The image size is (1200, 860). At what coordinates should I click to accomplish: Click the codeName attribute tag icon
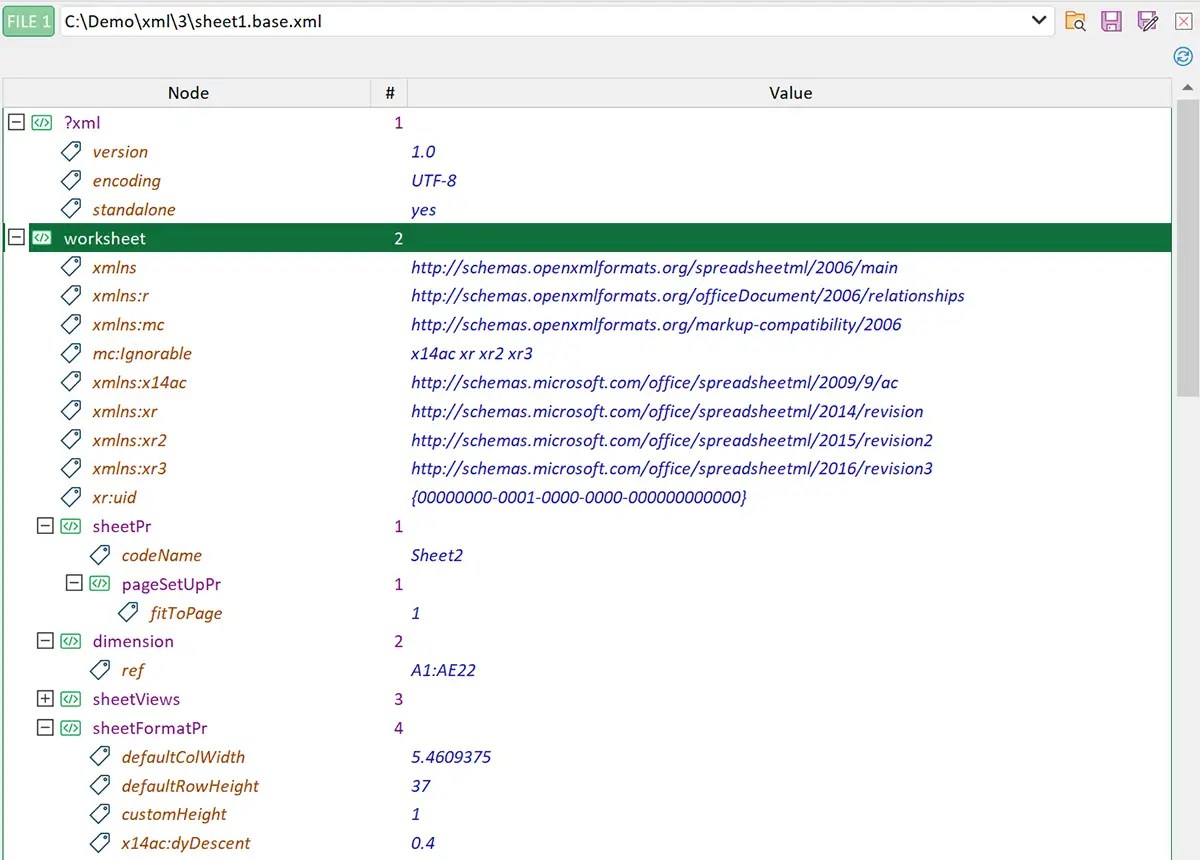tap(99, 555)
